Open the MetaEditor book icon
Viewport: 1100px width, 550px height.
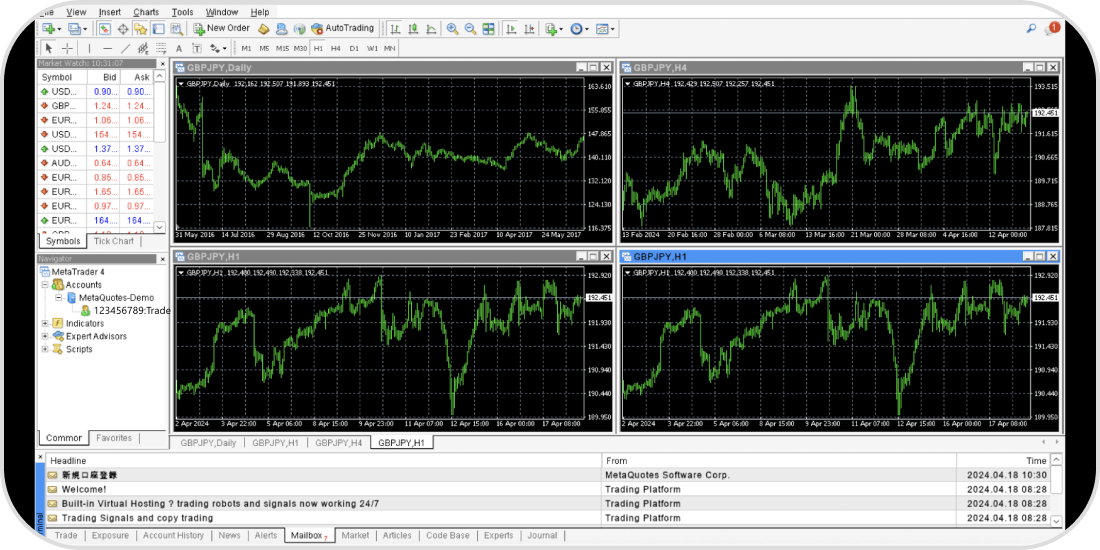pyautogui.click(x=263, y=29)
